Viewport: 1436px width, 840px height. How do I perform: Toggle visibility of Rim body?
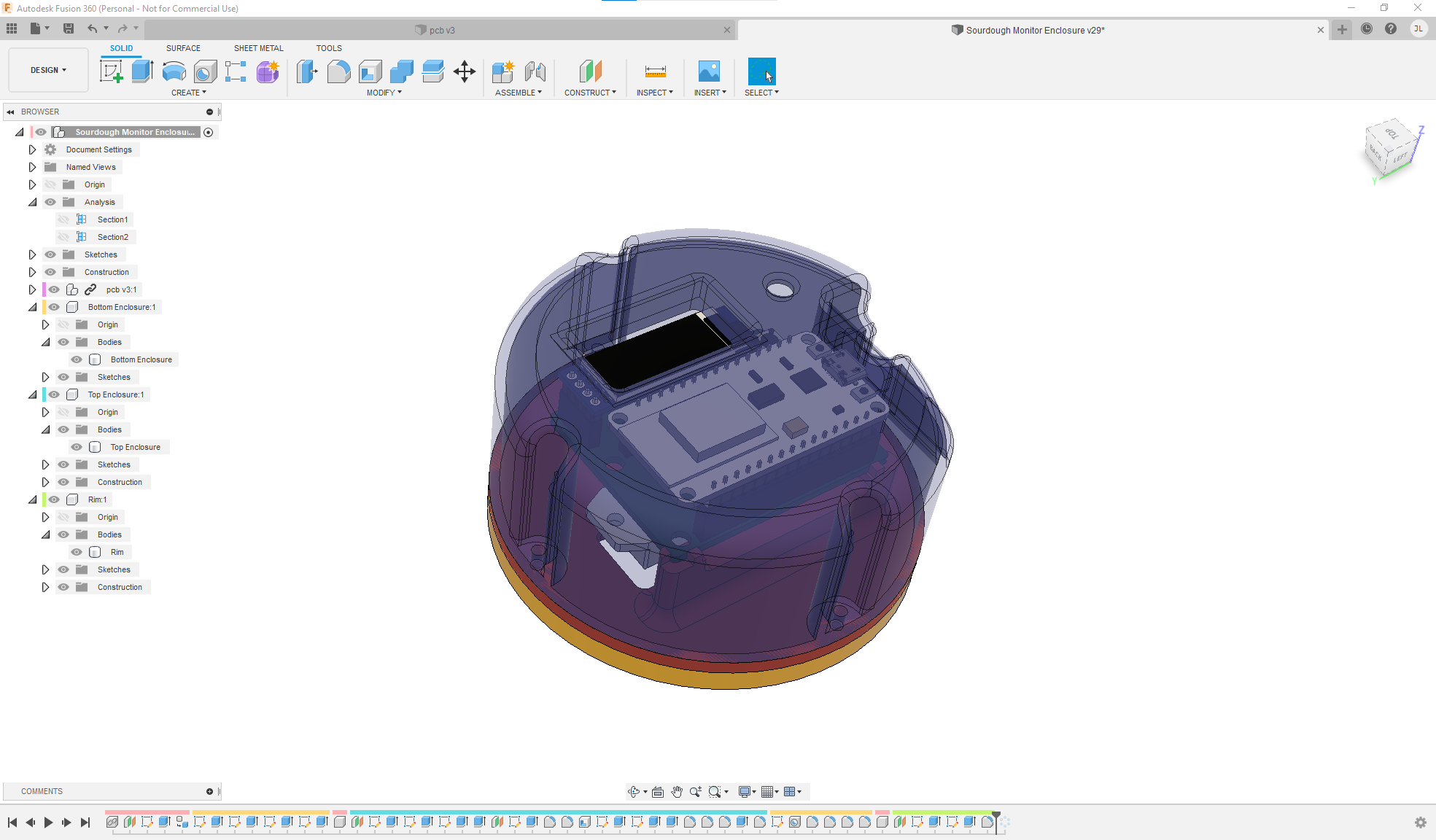tap(76, 552)
